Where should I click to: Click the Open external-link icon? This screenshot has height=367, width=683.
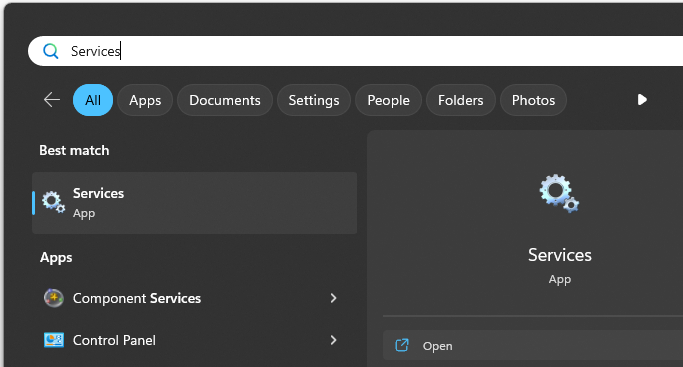point(402,345)
